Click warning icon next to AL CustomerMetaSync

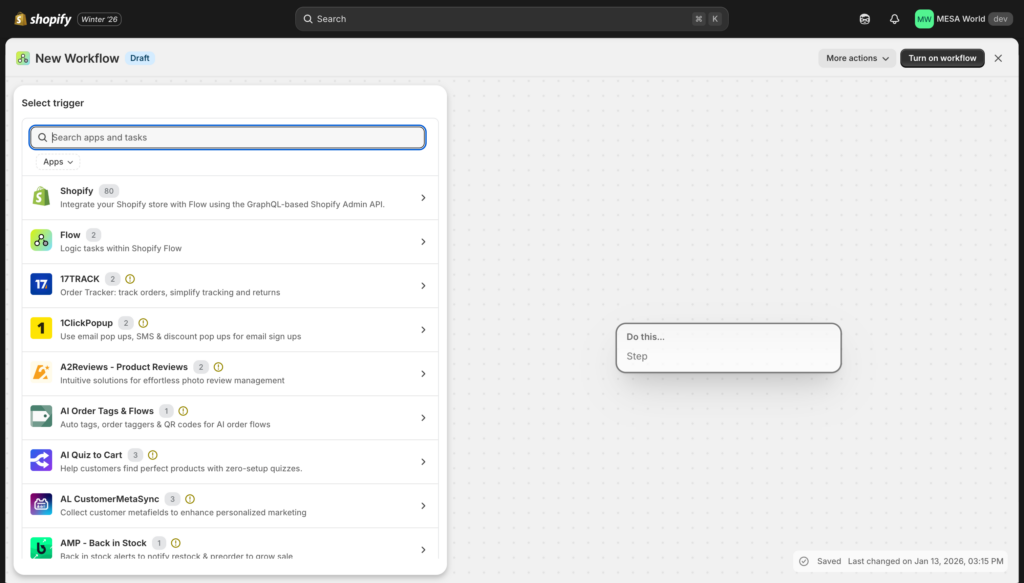189,499
